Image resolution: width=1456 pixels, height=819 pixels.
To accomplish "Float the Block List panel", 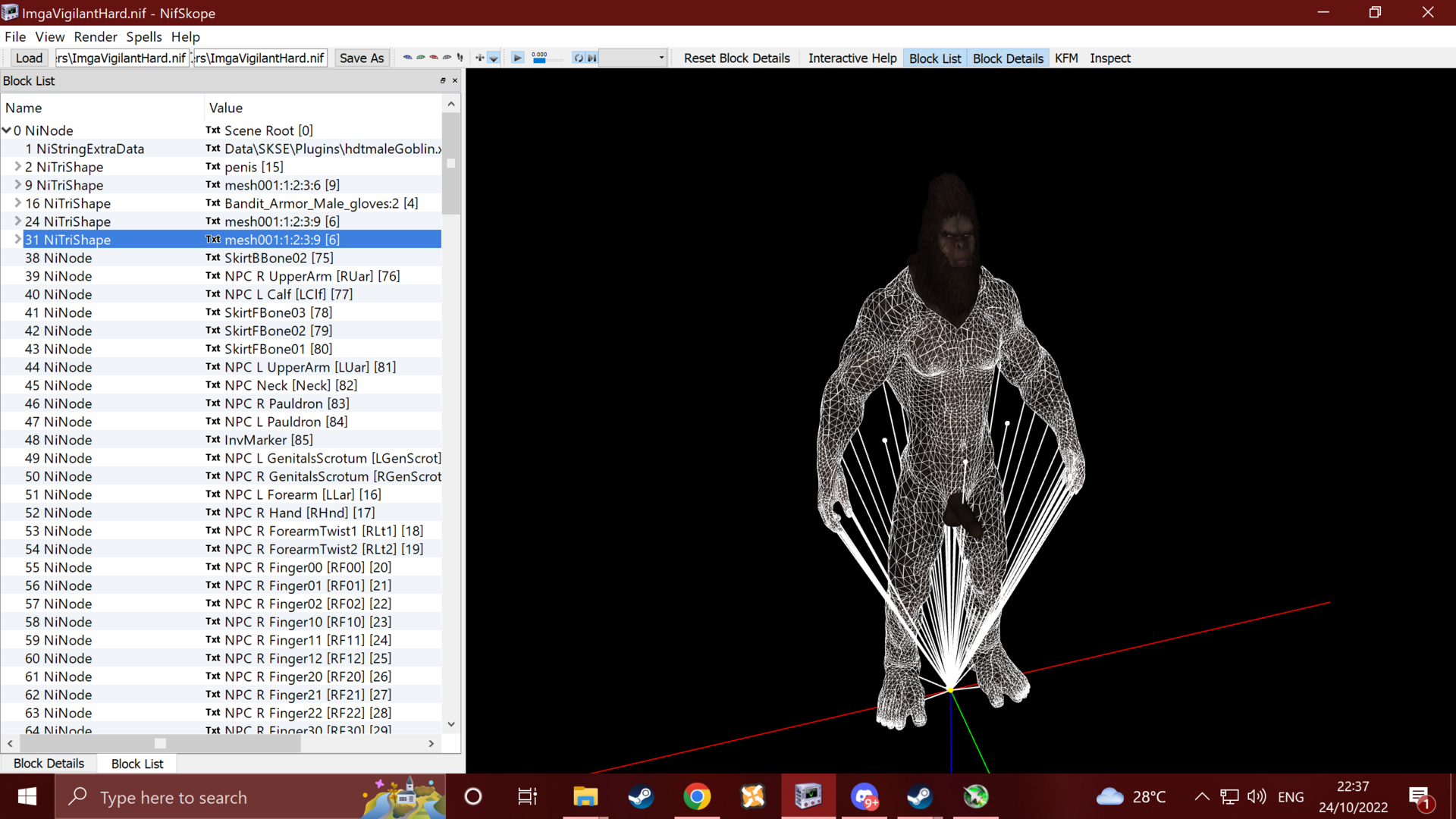I will coord(443,80).
